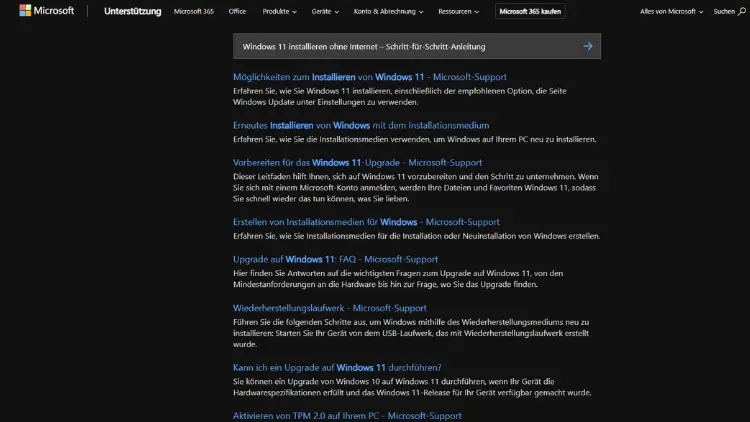Open Aktivieren von TPM 2.0 link

coord(347,416)
